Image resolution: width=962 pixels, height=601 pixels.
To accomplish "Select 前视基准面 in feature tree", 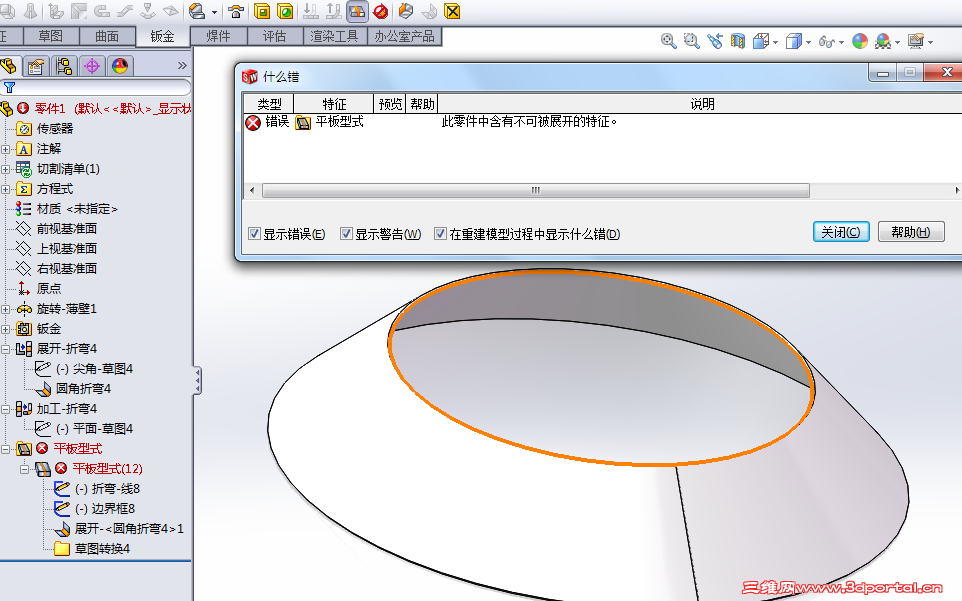I will pyautogui.click(x=66, y=229).
